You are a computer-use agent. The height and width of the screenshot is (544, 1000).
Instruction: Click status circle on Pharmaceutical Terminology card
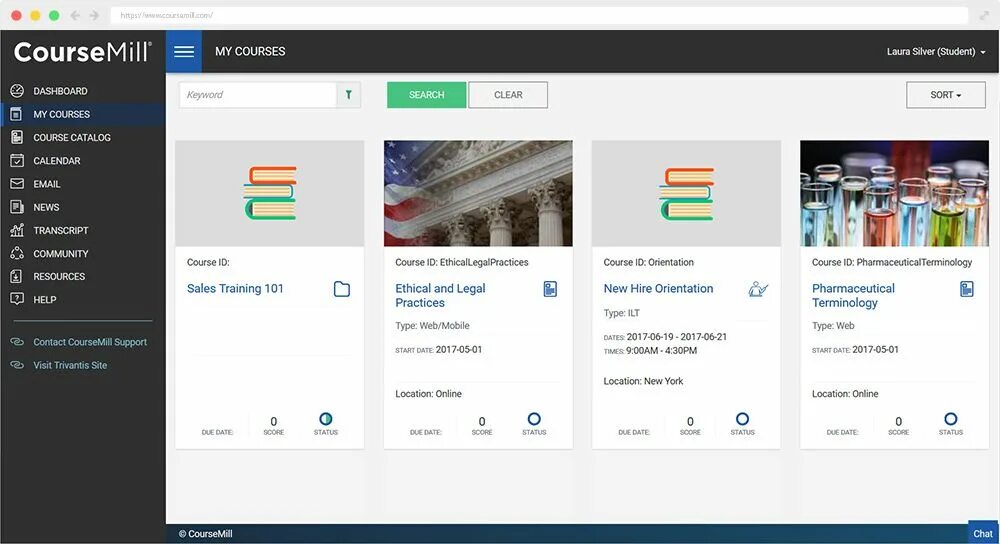tap(951, 419)
